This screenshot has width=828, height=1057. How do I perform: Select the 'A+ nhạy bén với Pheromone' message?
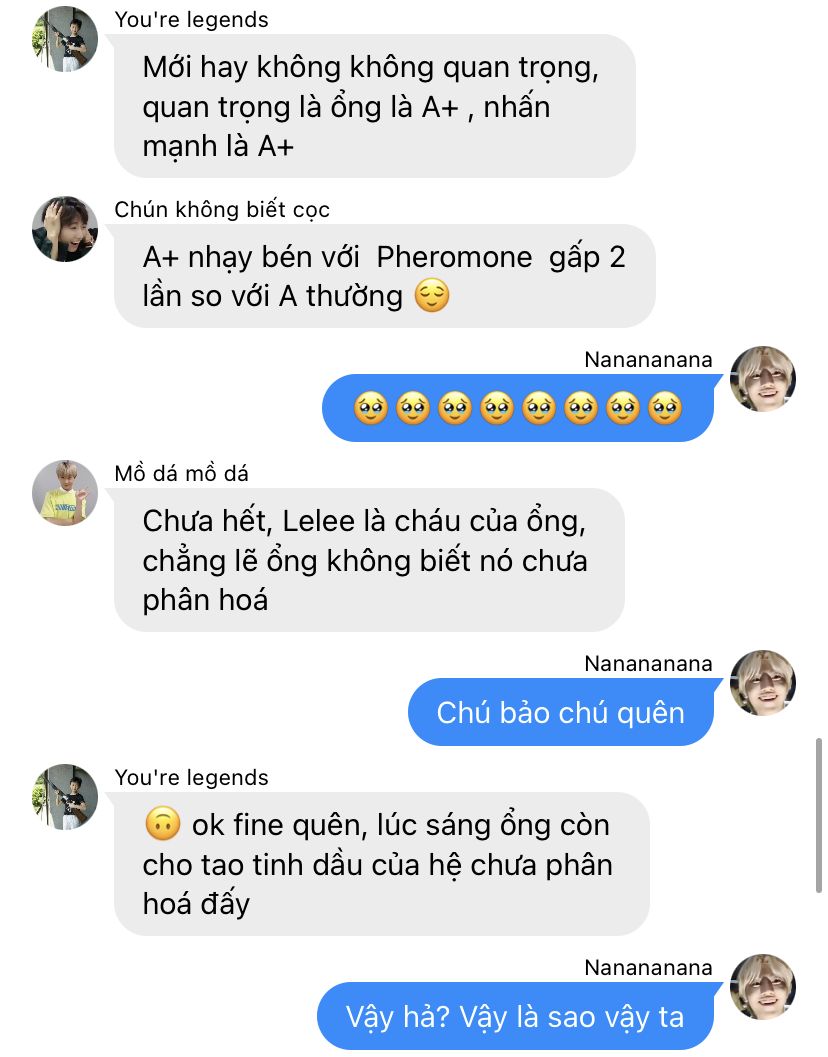[x=384, y=276]
